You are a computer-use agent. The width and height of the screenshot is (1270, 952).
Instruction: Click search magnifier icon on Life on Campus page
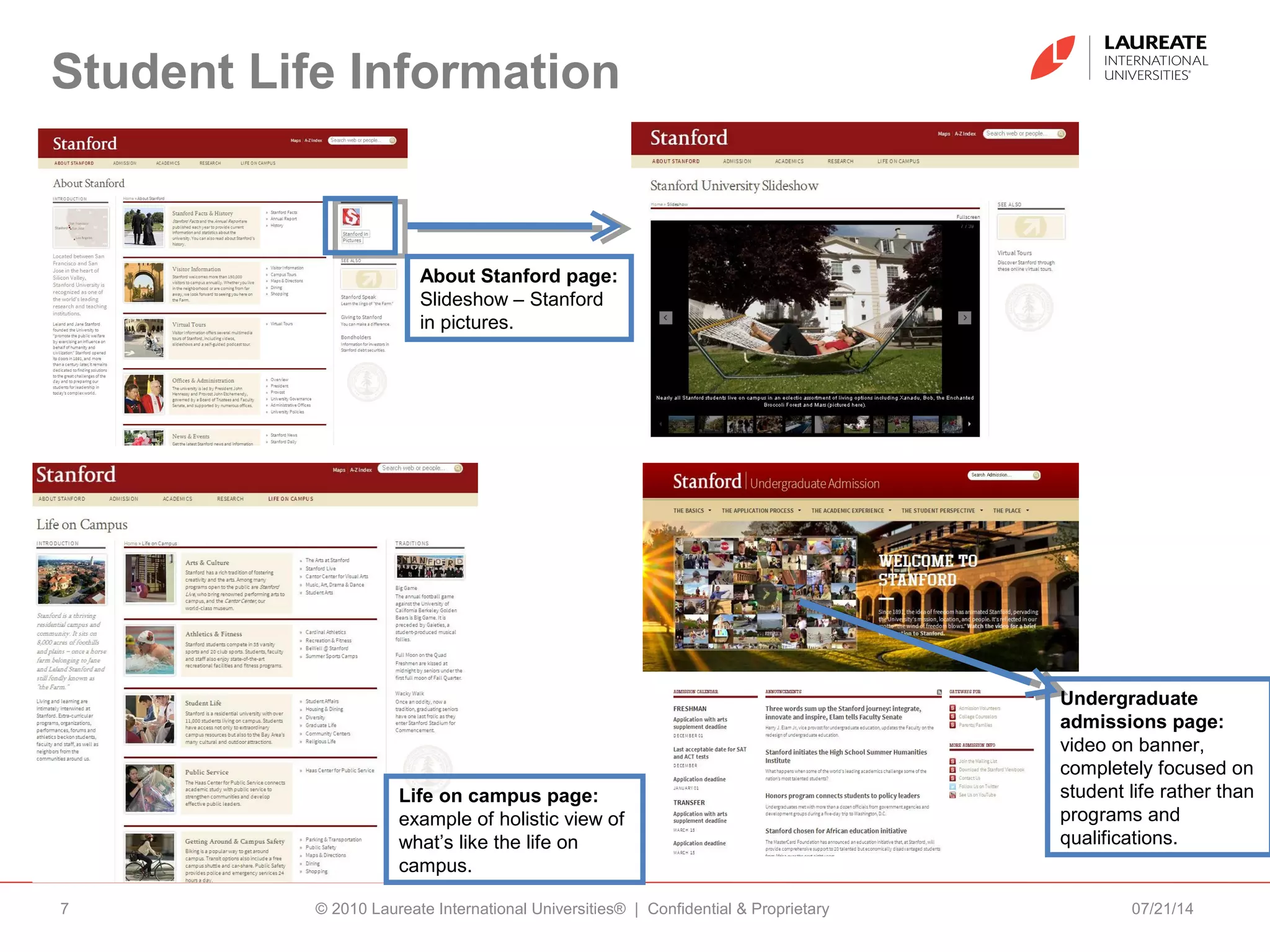point(458,469)
